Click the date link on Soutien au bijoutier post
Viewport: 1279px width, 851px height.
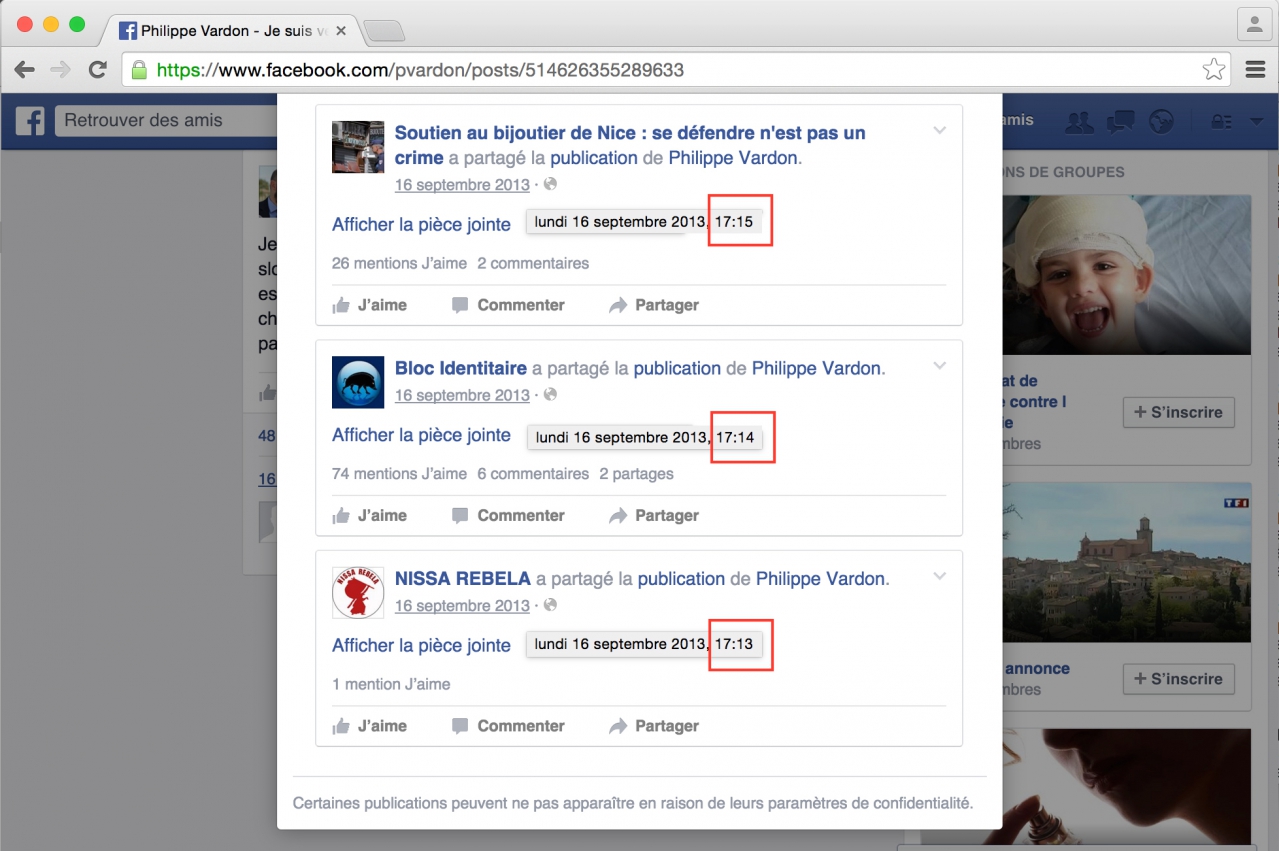pyautogui.click(x=462, y=185)
